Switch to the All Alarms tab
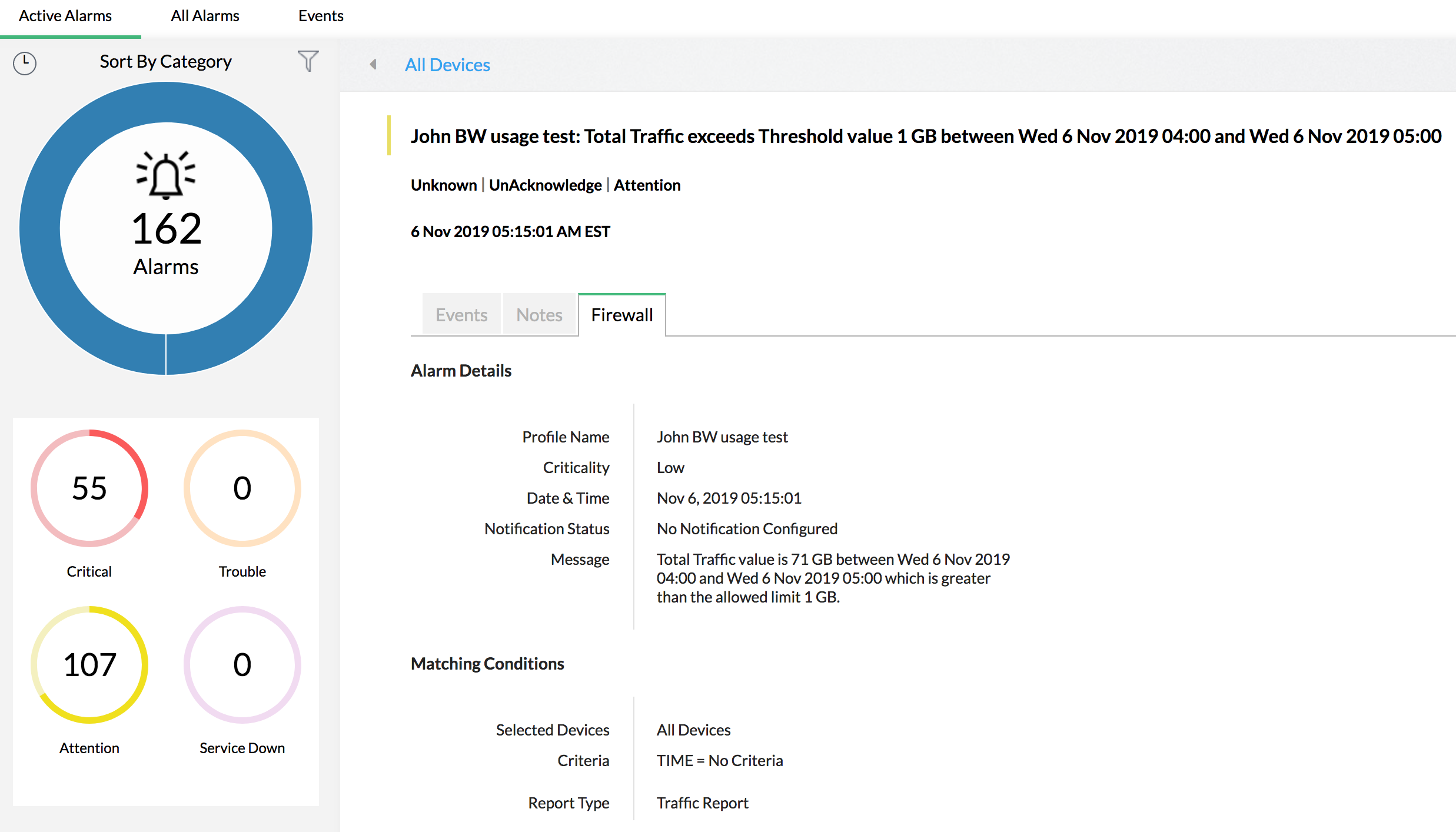Screen dimensions: 1456x832 point(205,16)
